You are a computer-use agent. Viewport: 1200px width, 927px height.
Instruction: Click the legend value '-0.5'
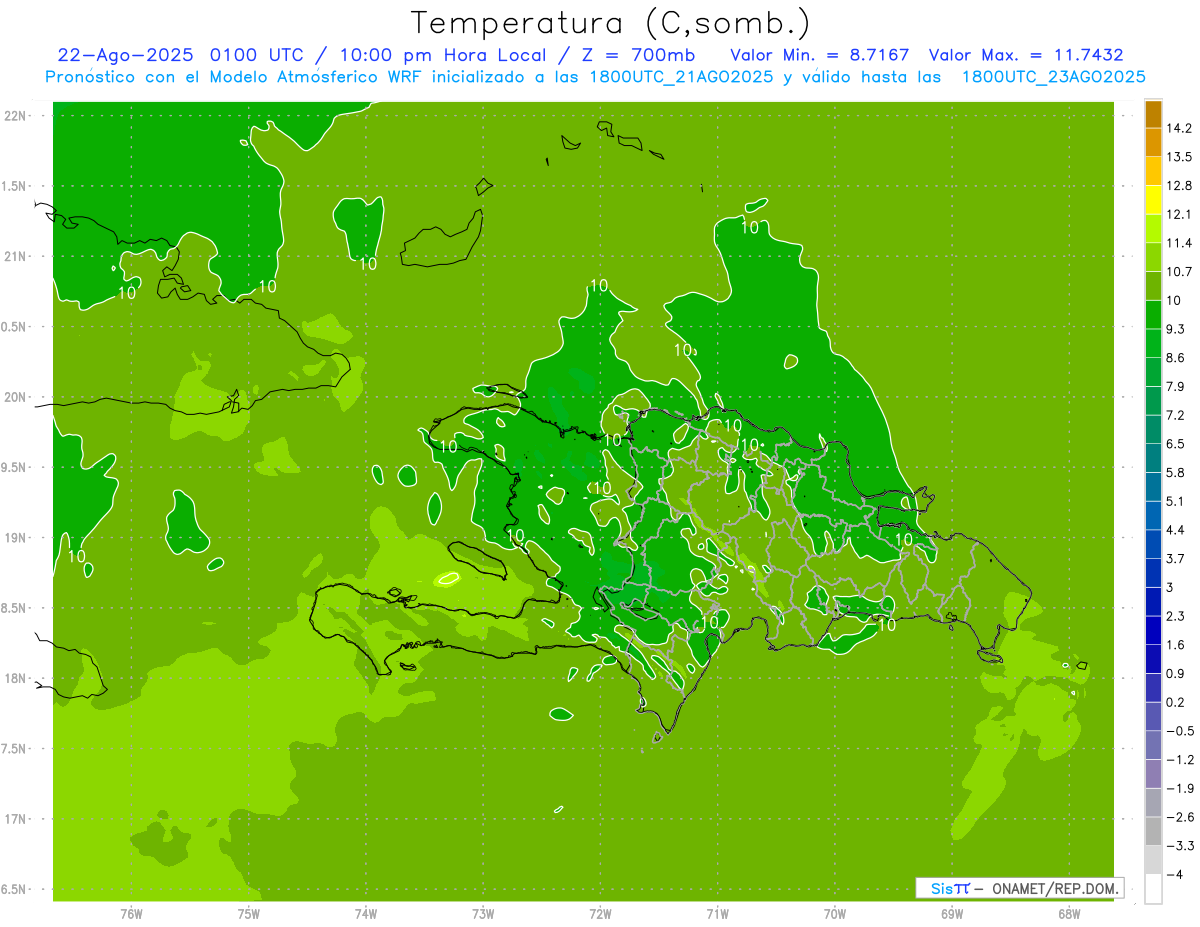click(x=1179, y=731)
